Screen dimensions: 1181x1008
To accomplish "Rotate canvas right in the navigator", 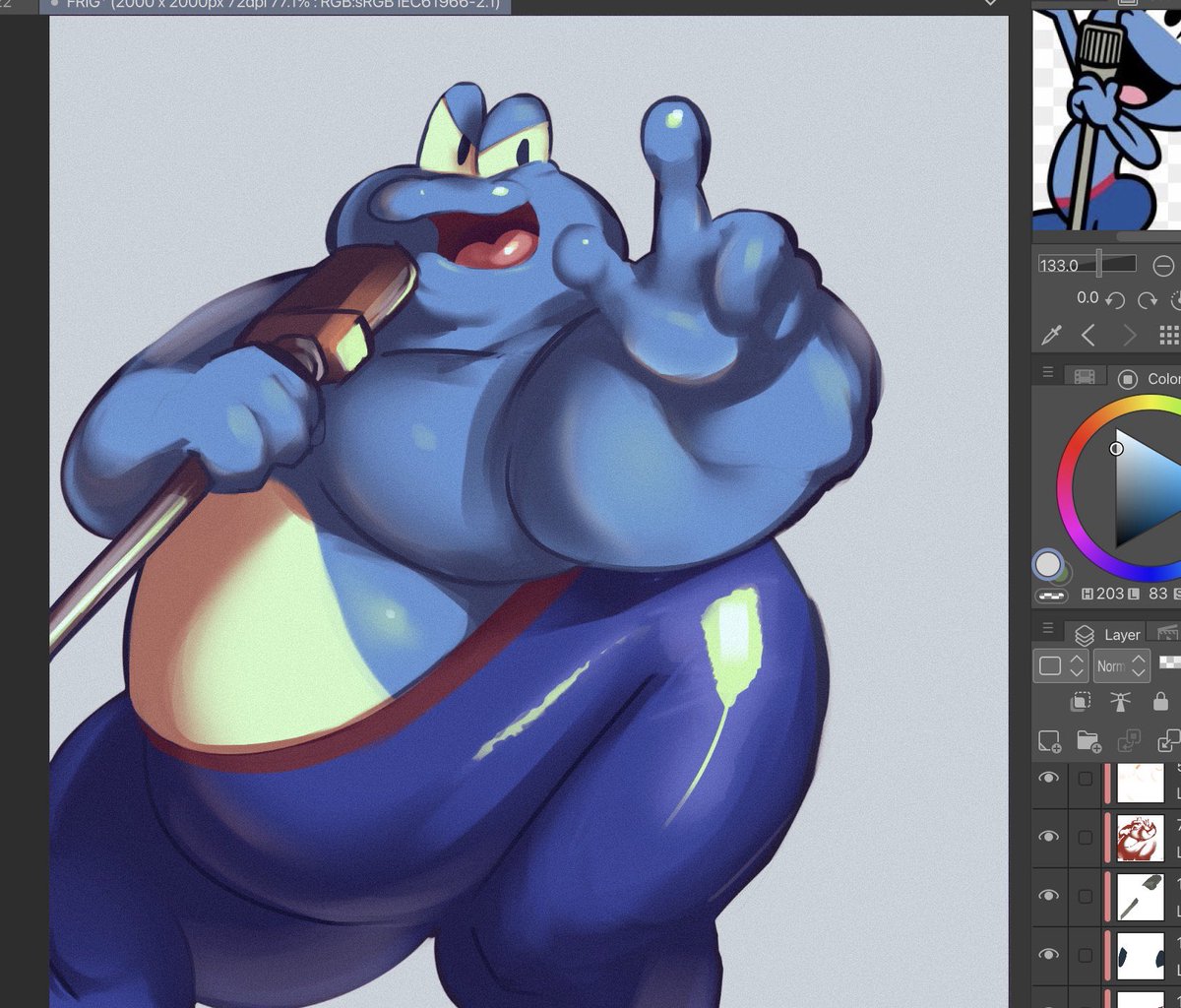I will [x=1147, y=299].
